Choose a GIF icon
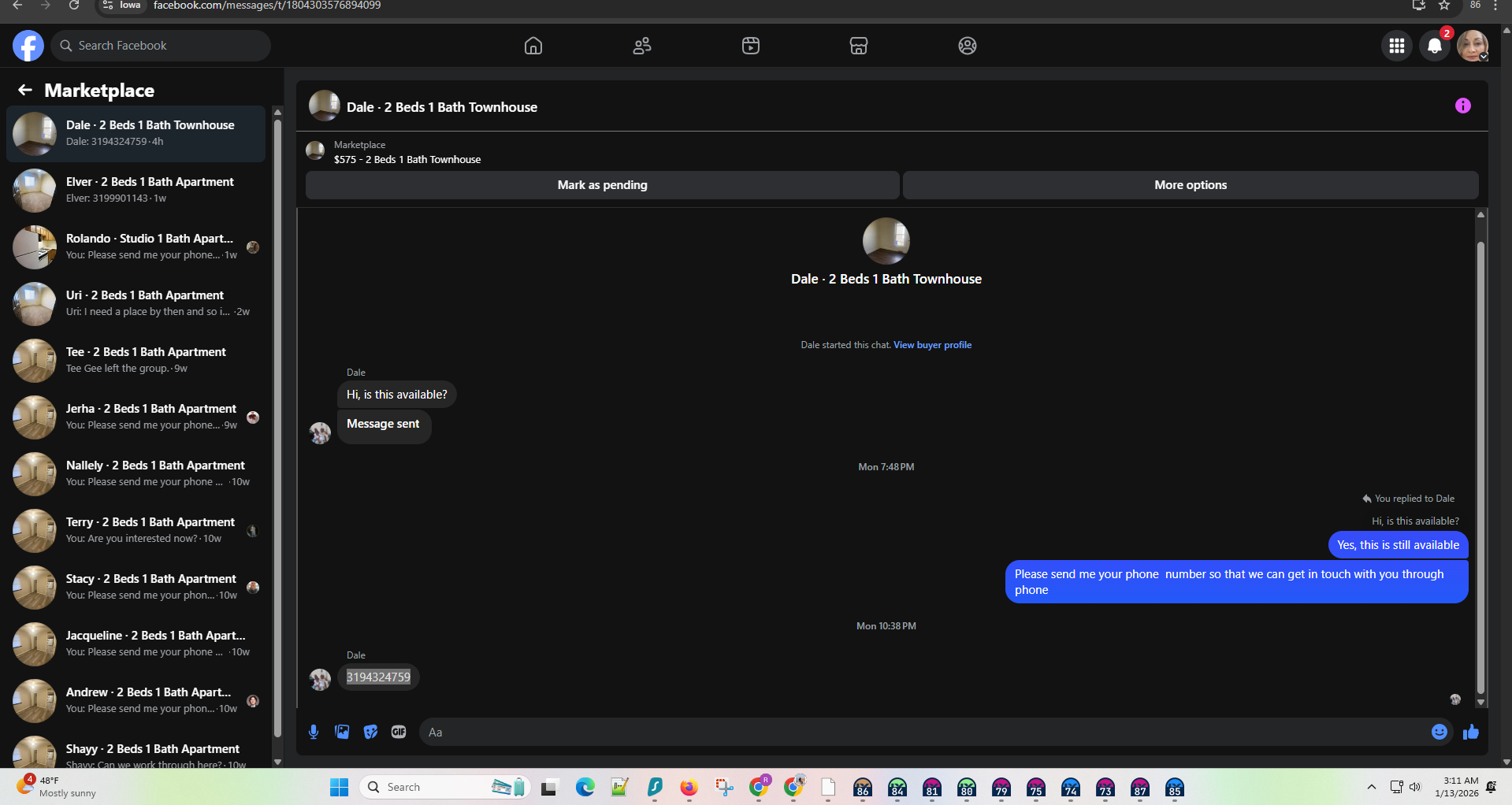The height and width of the screenshot is (805, 1512). [399, 732]
